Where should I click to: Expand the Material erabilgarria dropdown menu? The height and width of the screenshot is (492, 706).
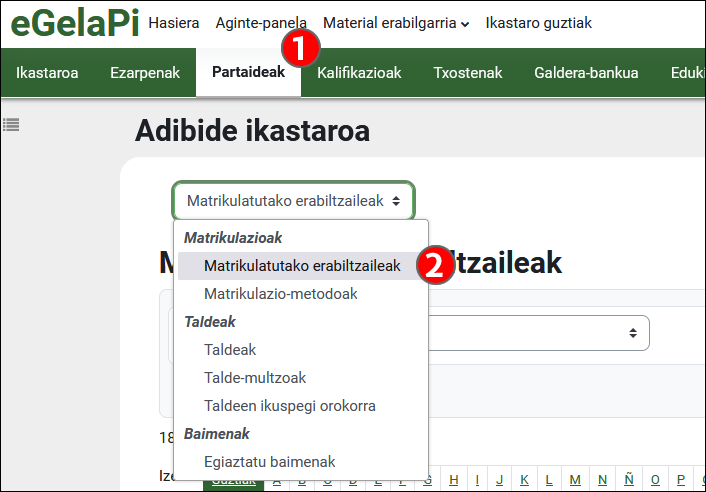pos(396,22)
